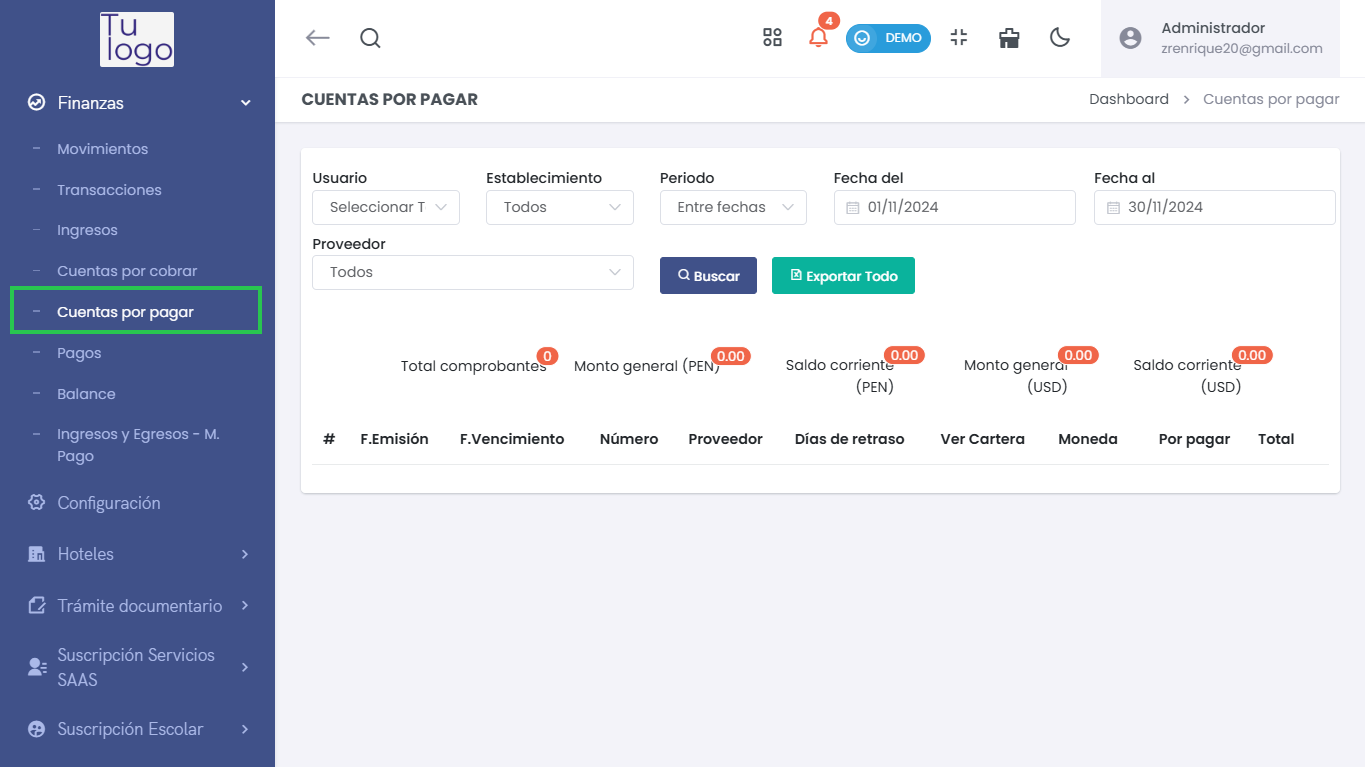Click the search magnifier in the top bar
This screenshot has width=1365, height=767.
point(370,38)
